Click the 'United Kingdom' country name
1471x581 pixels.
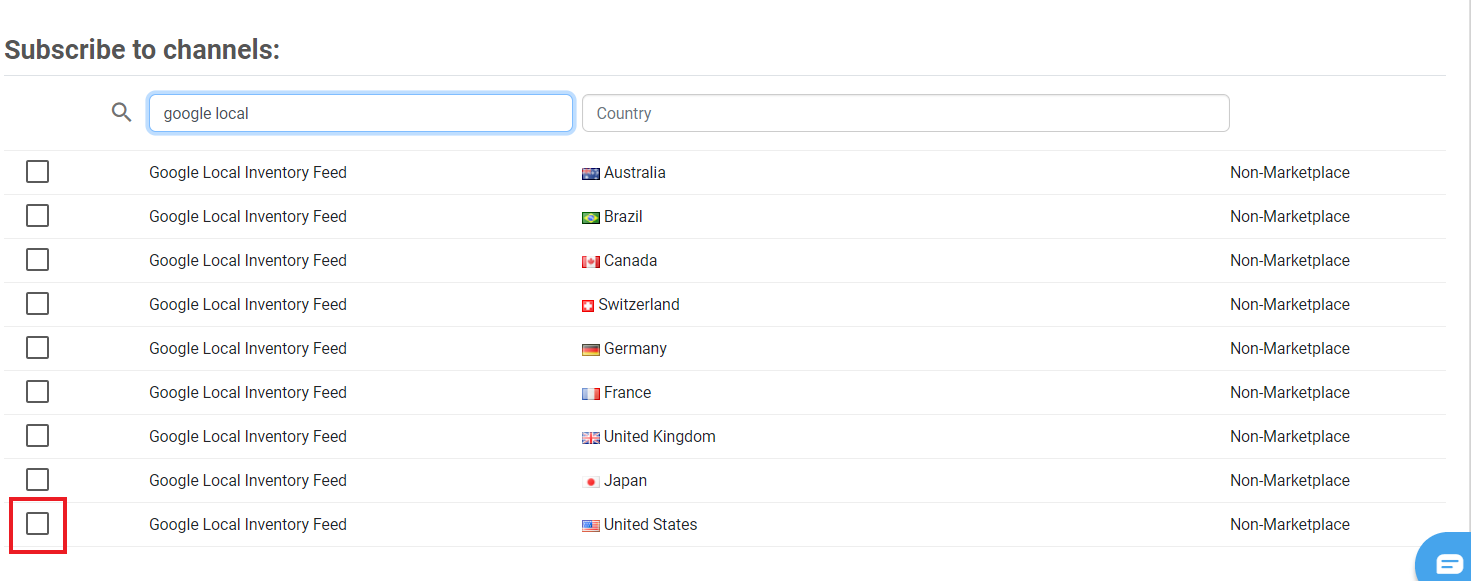click(x=660, y=436)
